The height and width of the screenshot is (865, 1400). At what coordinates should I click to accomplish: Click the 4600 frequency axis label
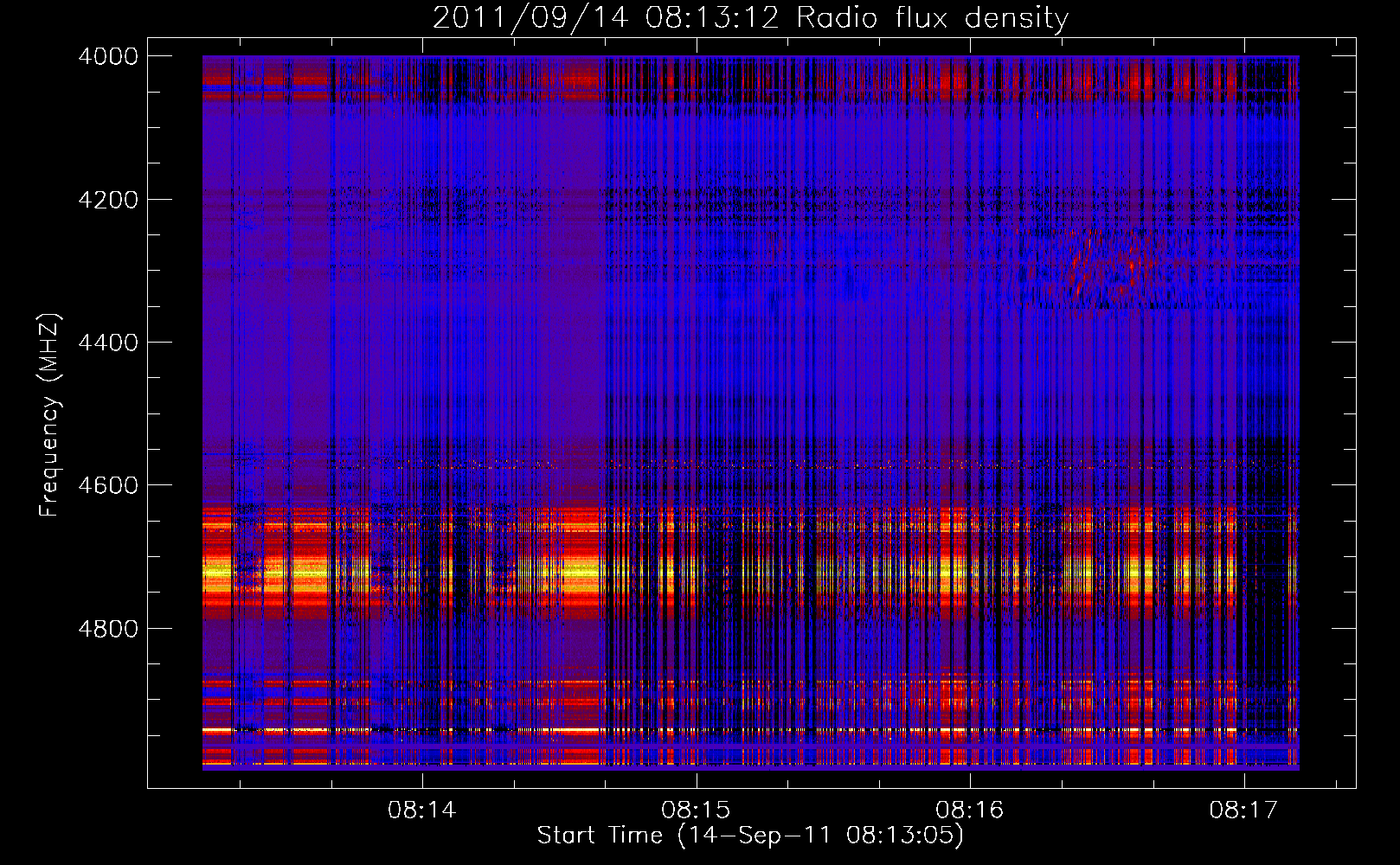click(108, 485)
